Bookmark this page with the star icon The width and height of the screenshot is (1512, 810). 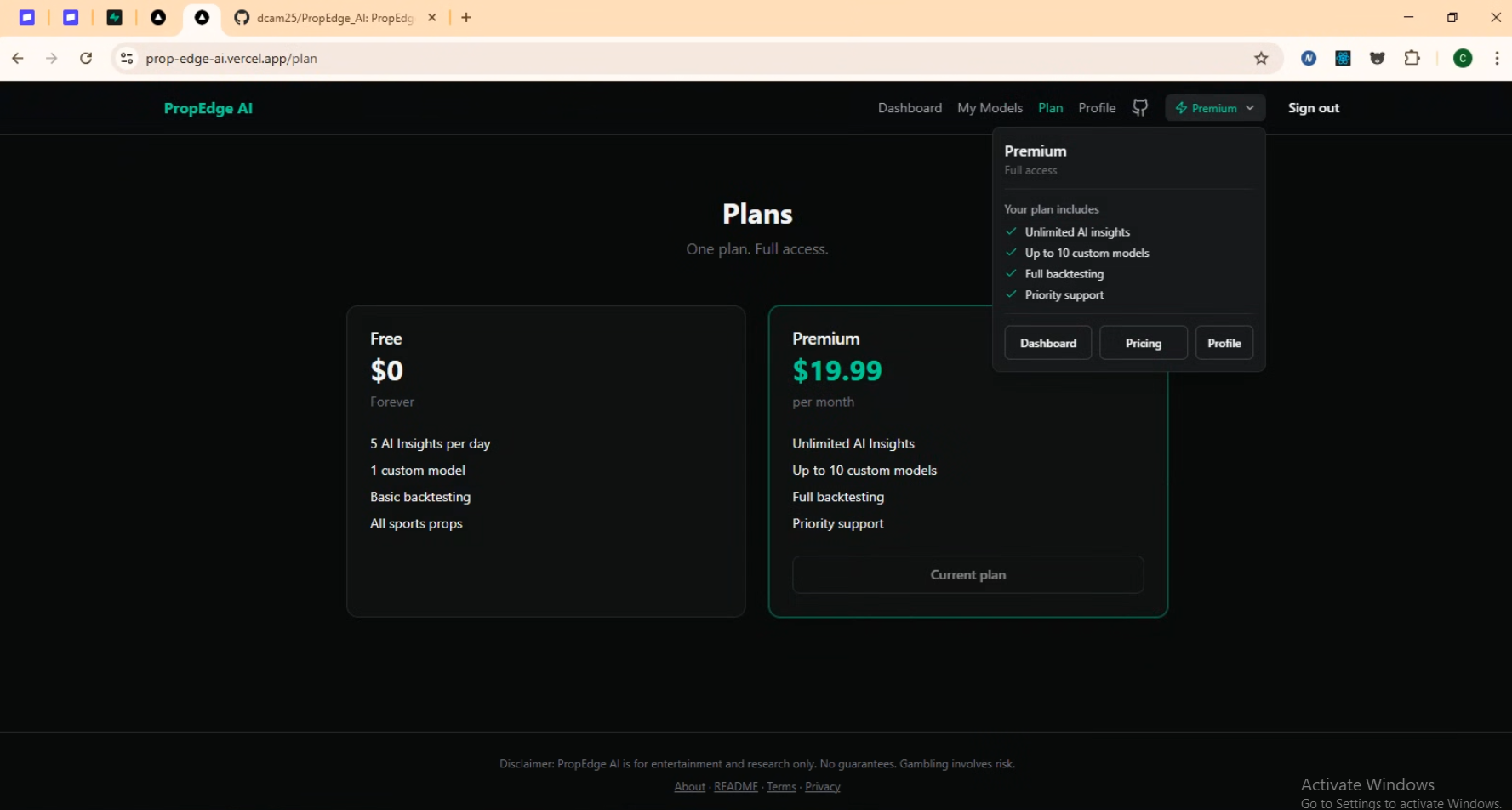[x=1261, y=59]
